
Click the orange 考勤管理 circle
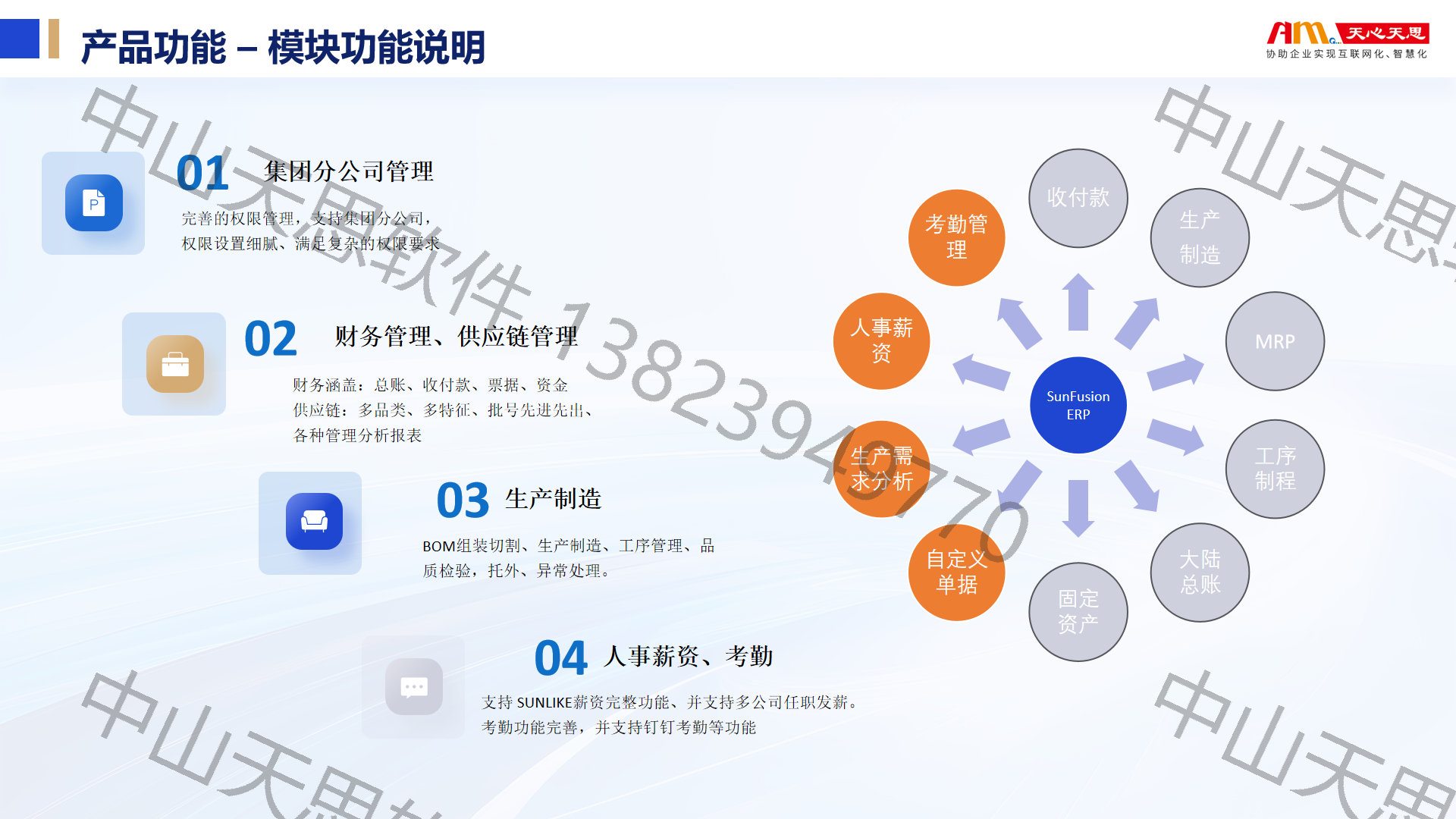click(x=956, y=237)
